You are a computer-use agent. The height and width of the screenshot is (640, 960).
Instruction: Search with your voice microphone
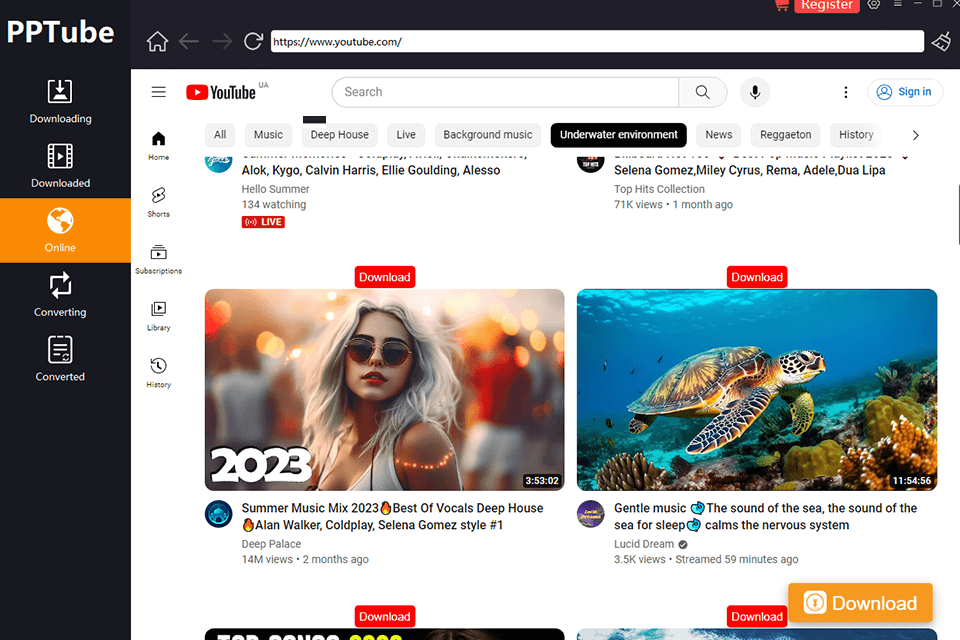pos(755,92)
